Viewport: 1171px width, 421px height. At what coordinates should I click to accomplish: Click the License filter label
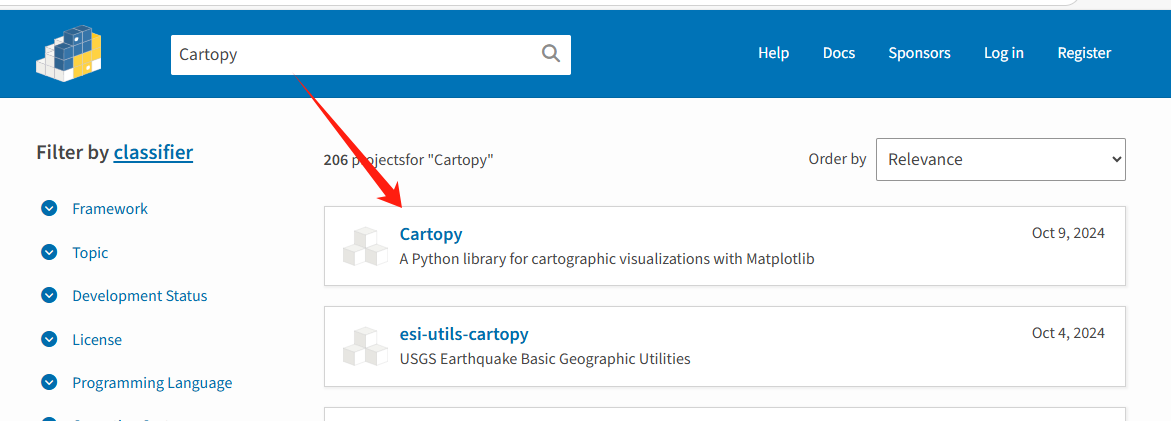[97, 340]
